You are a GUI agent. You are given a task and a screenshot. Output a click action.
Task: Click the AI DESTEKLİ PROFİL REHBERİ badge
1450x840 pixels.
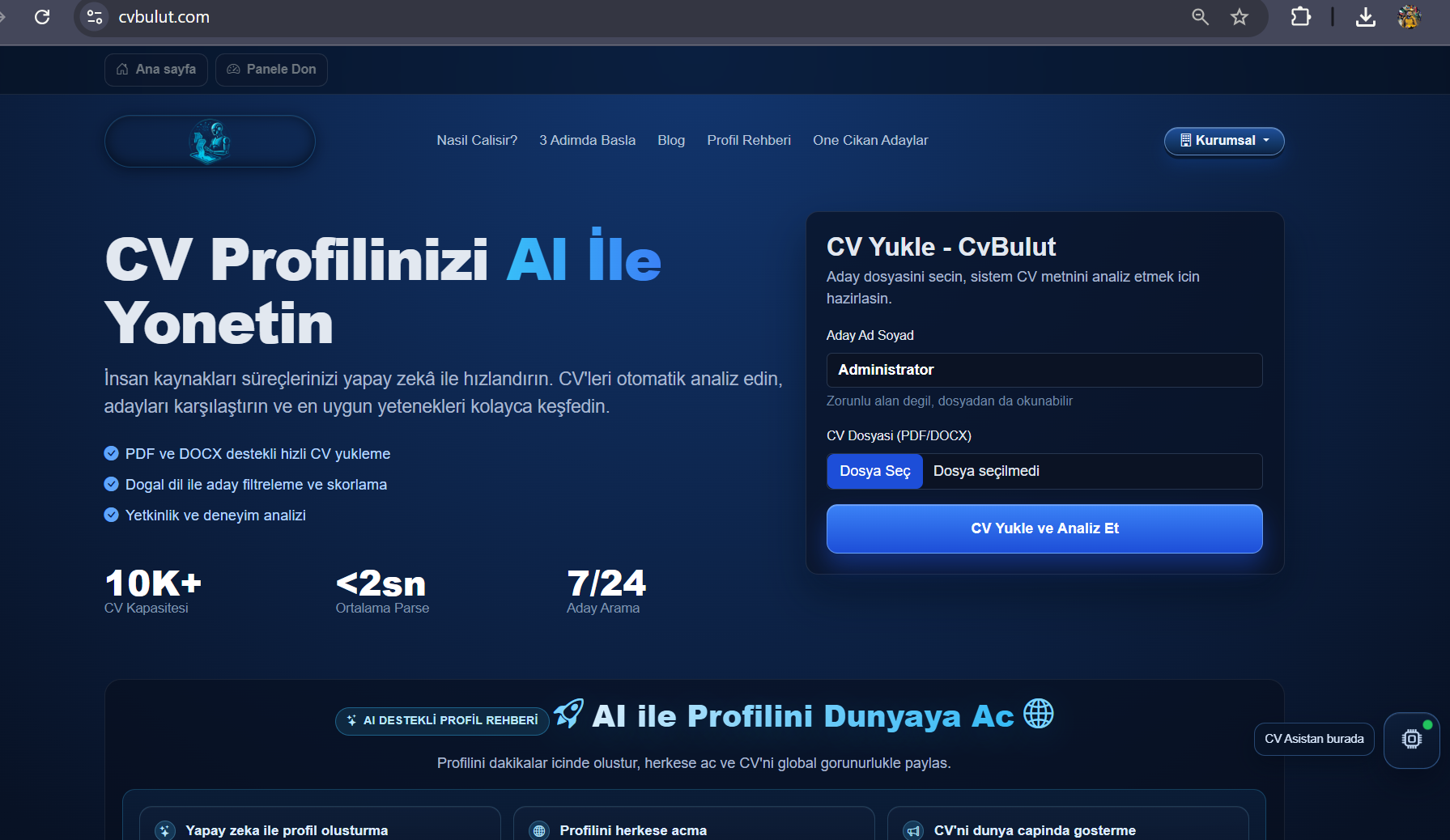(442, 720)
